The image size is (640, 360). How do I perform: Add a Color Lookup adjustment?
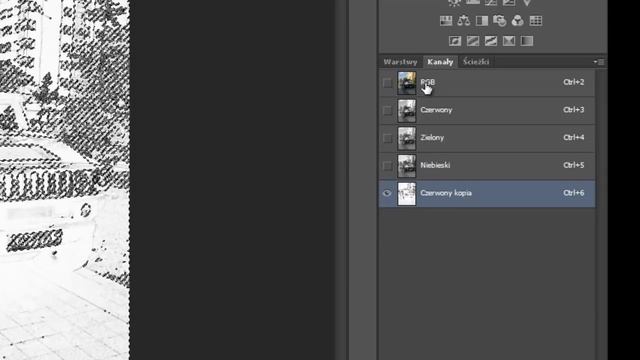(536, 20)
